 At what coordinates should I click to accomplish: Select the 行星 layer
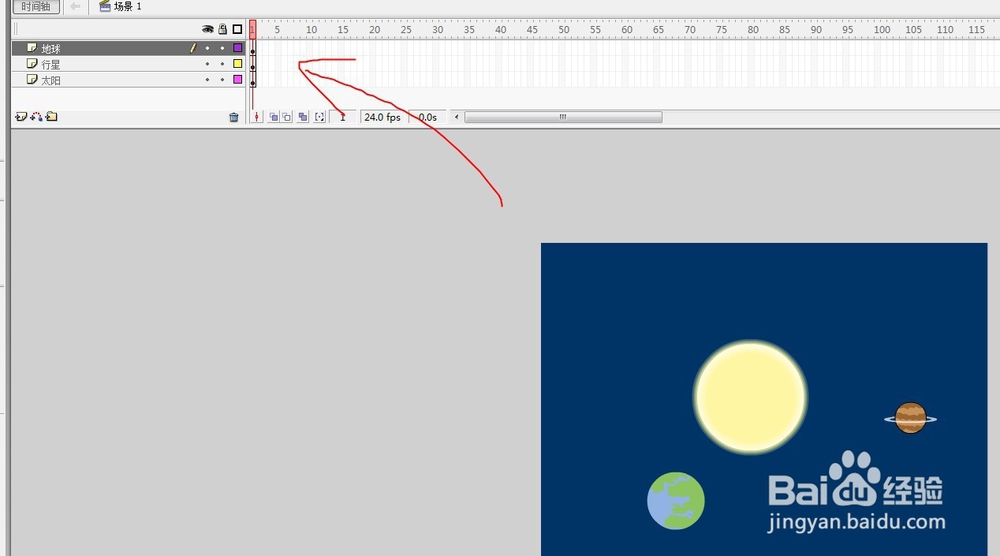point(128,64)
